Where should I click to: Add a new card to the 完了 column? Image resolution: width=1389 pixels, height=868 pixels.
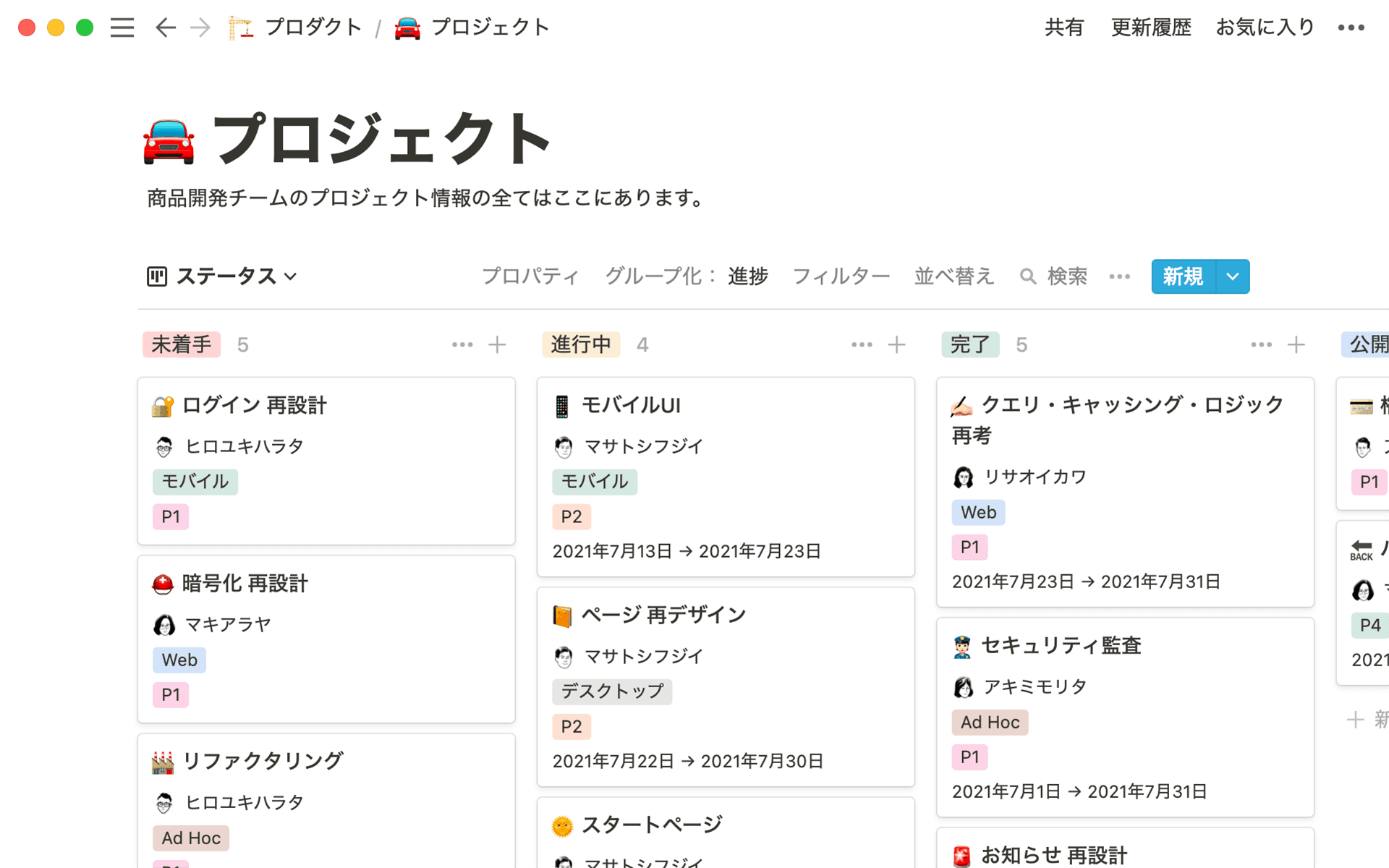1295,345
